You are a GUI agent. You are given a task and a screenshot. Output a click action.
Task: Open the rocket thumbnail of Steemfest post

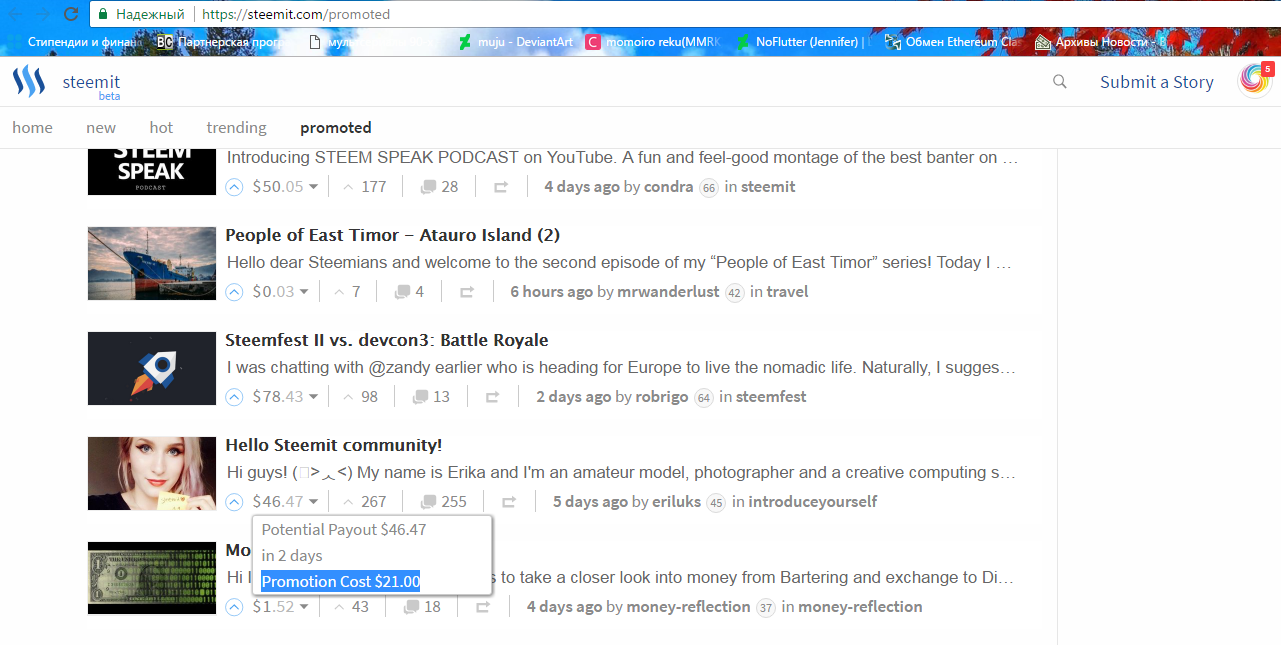click(x=152, y=368)
